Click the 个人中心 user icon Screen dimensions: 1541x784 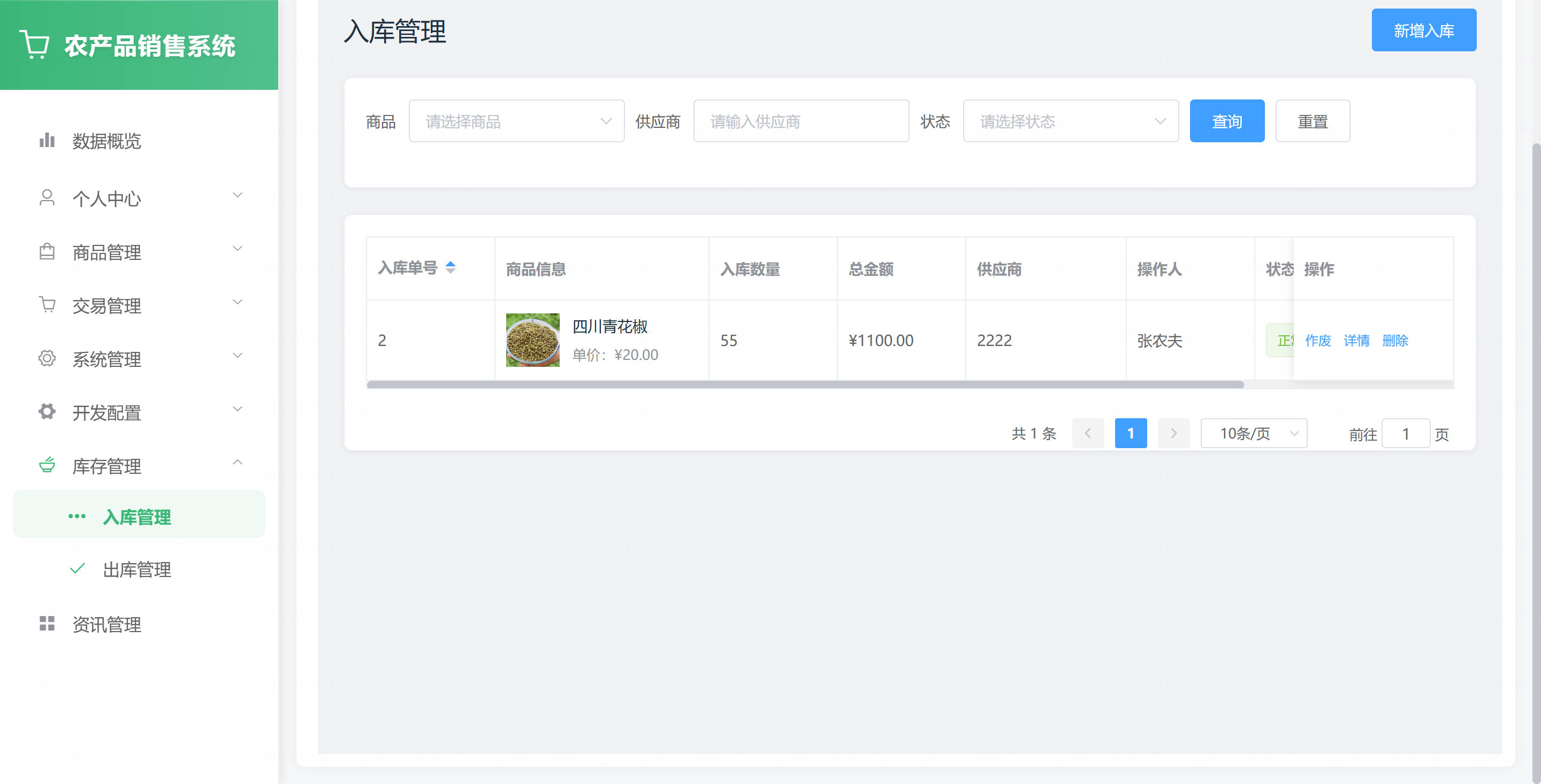pyautogui.click(x=47, y=198)
